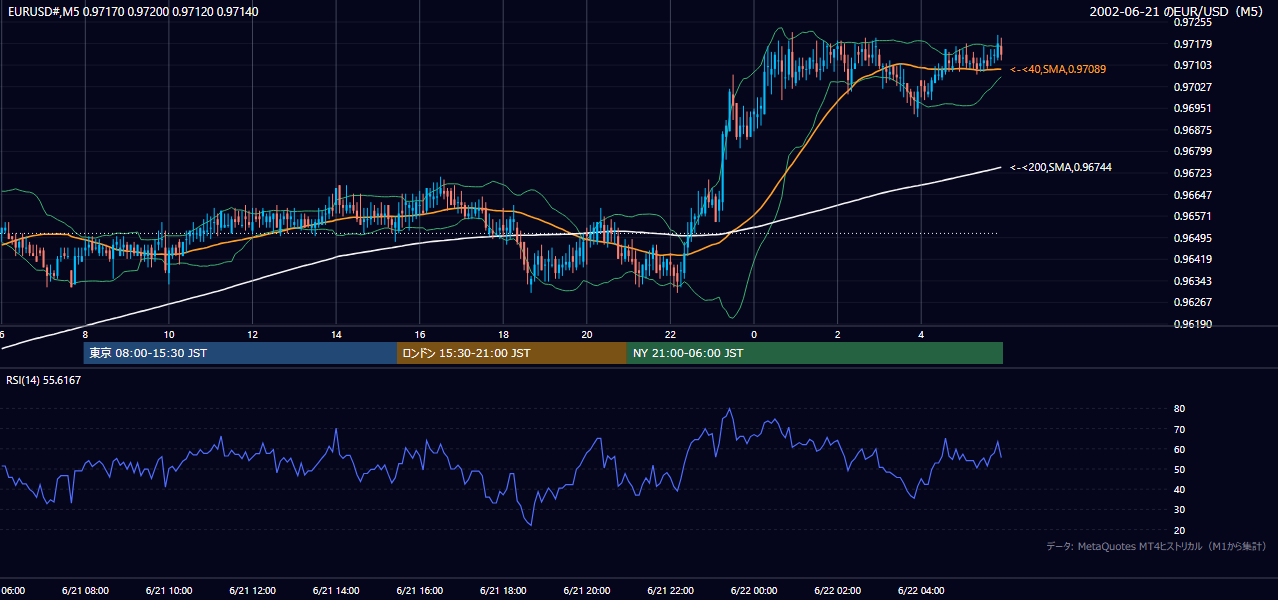The image size is (1278, 600).
Task: Click RSI scale value 70
Action: (1179, 429)
